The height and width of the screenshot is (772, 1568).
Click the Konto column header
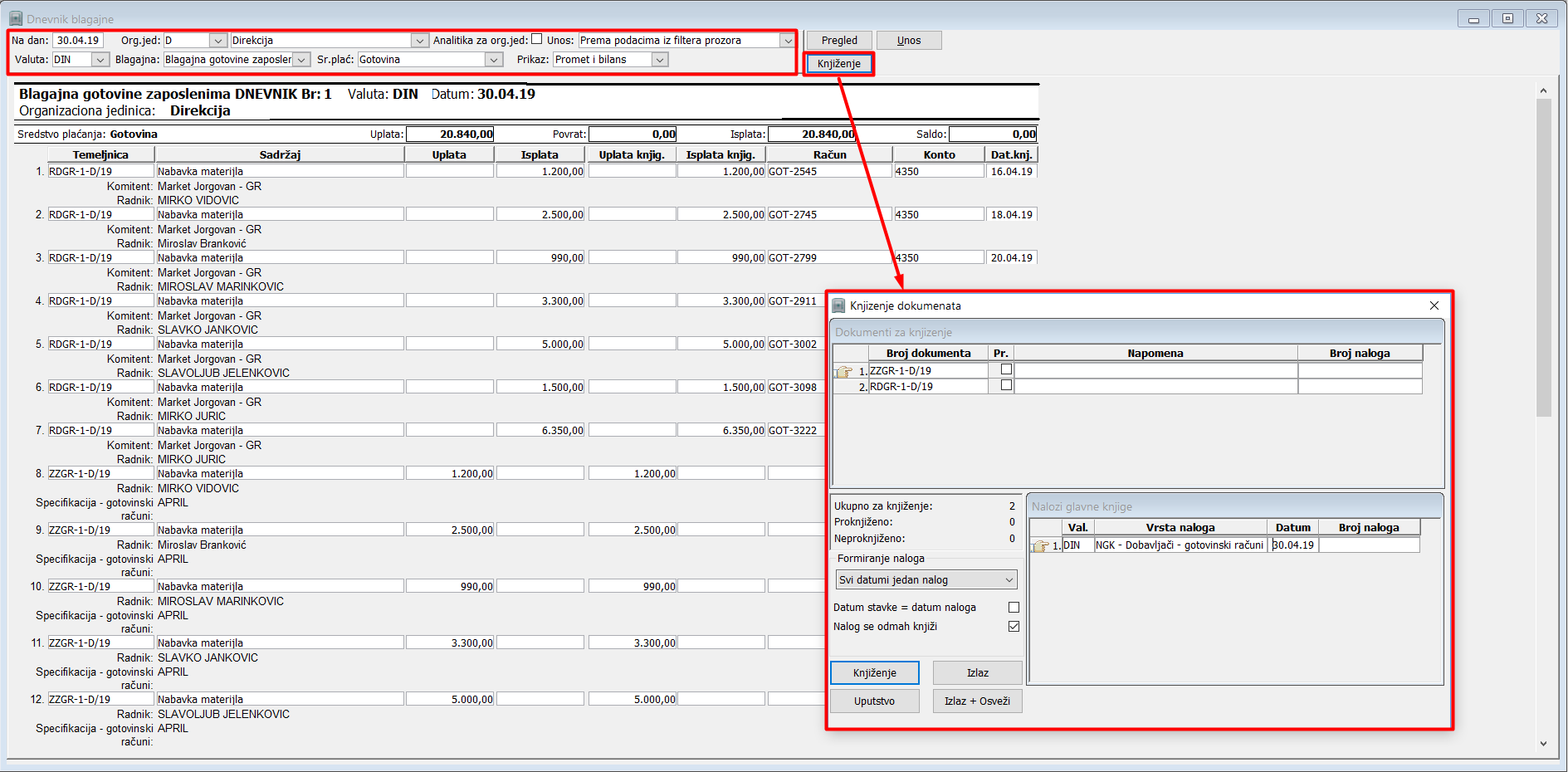point(939,154)
